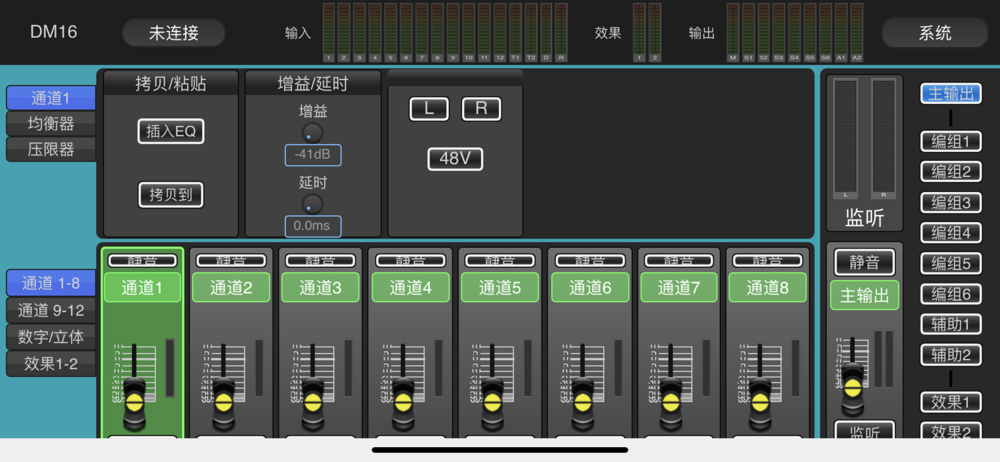The width and height of the screenshot is (1000, 462).
Task: Select the 辅助2 bus
Action: [950, 355]
